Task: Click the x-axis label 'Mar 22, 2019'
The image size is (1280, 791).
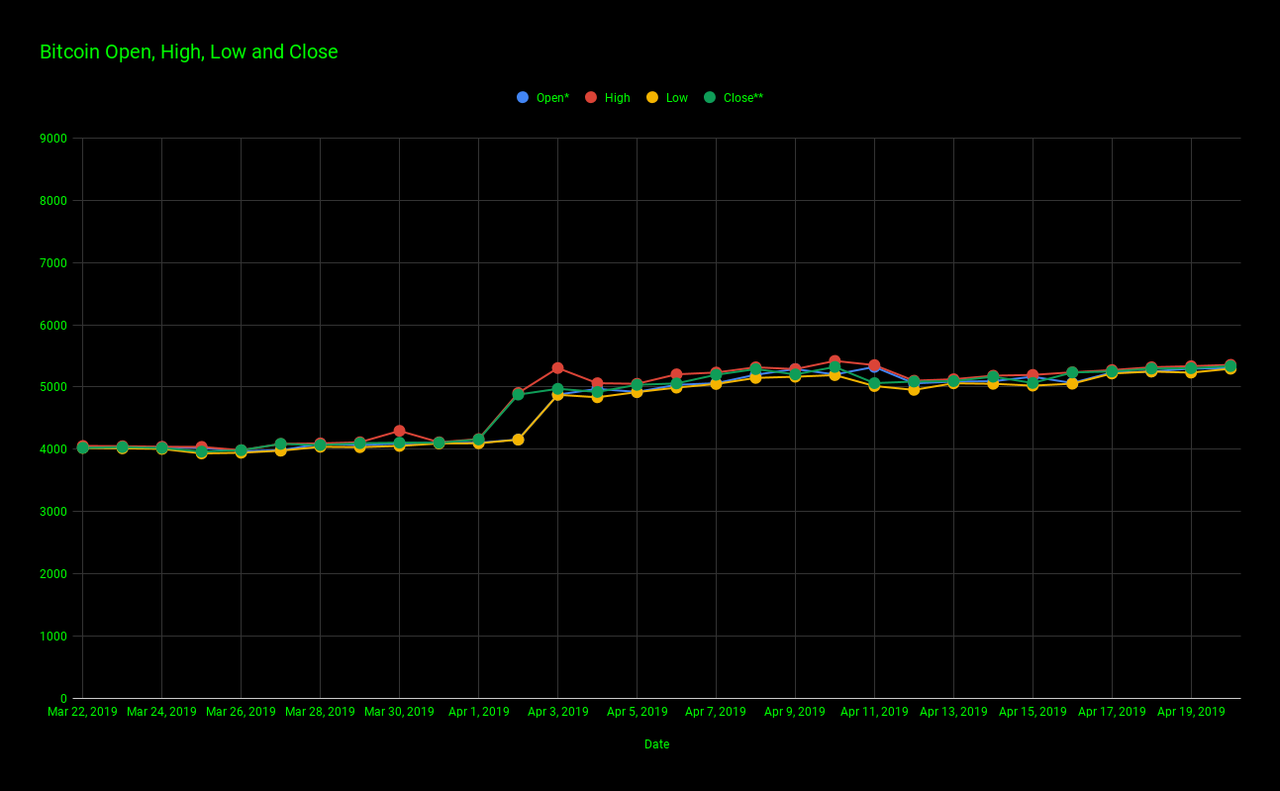Action: coord(82,712)
